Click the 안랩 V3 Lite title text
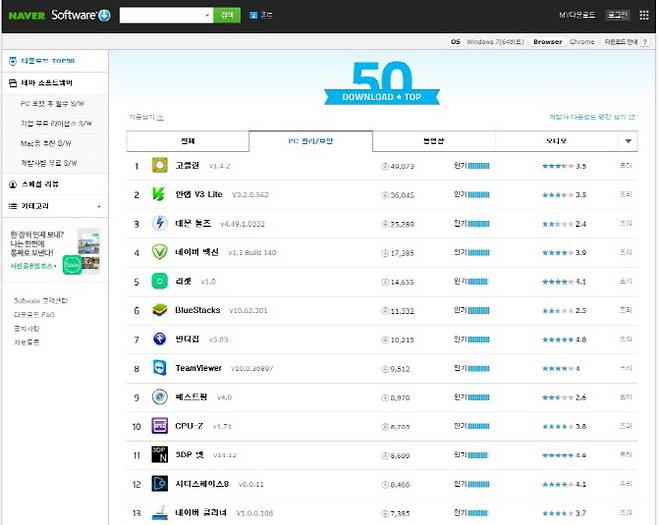The height and width of the screenshot is (525, 658). [199, 194]
